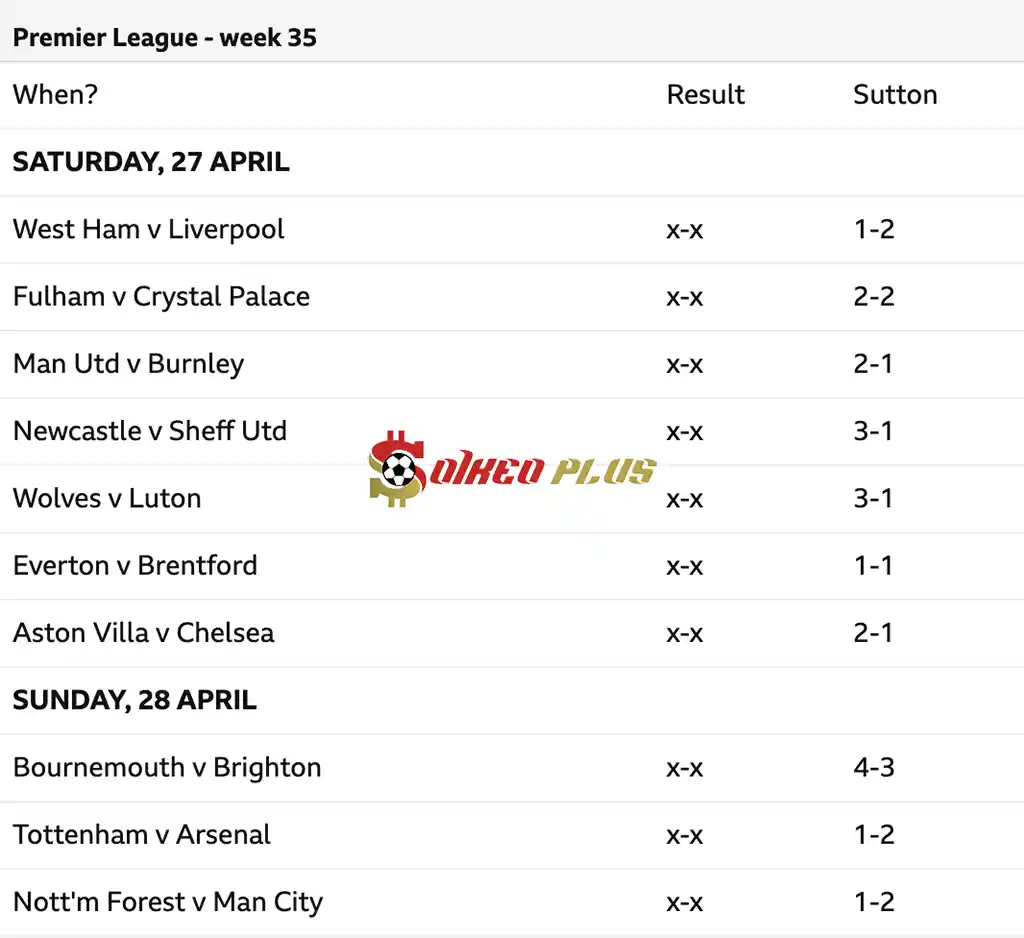
Task: Open the West Ham v Liverpool fixture
Action: pos(149,229)
